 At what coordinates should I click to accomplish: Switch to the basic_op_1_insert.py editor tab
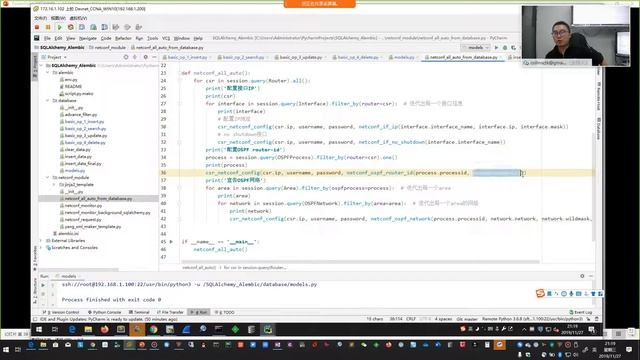tap(187, 58)
